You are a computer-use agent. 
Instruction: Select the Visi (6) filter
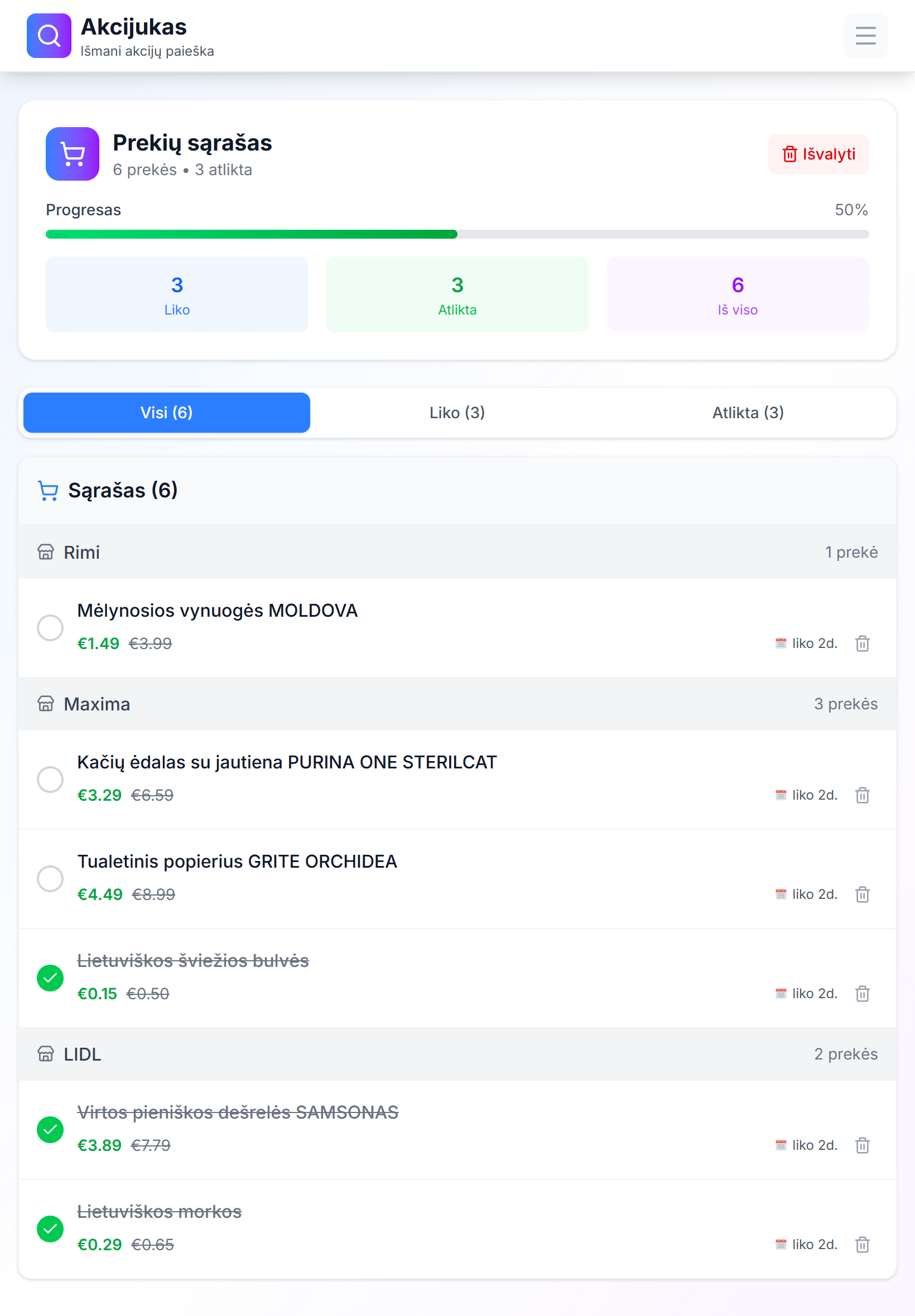click(x=166, y=413)
